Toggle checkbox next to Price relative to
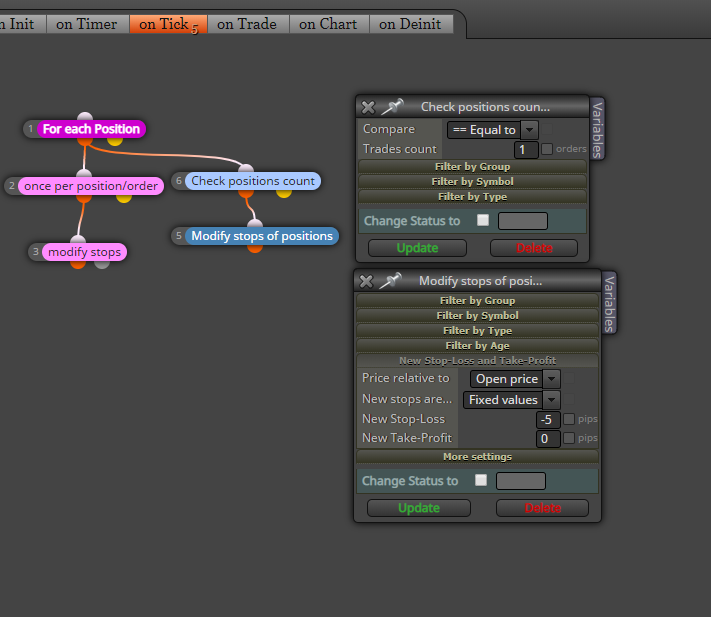 coord(569,378)
